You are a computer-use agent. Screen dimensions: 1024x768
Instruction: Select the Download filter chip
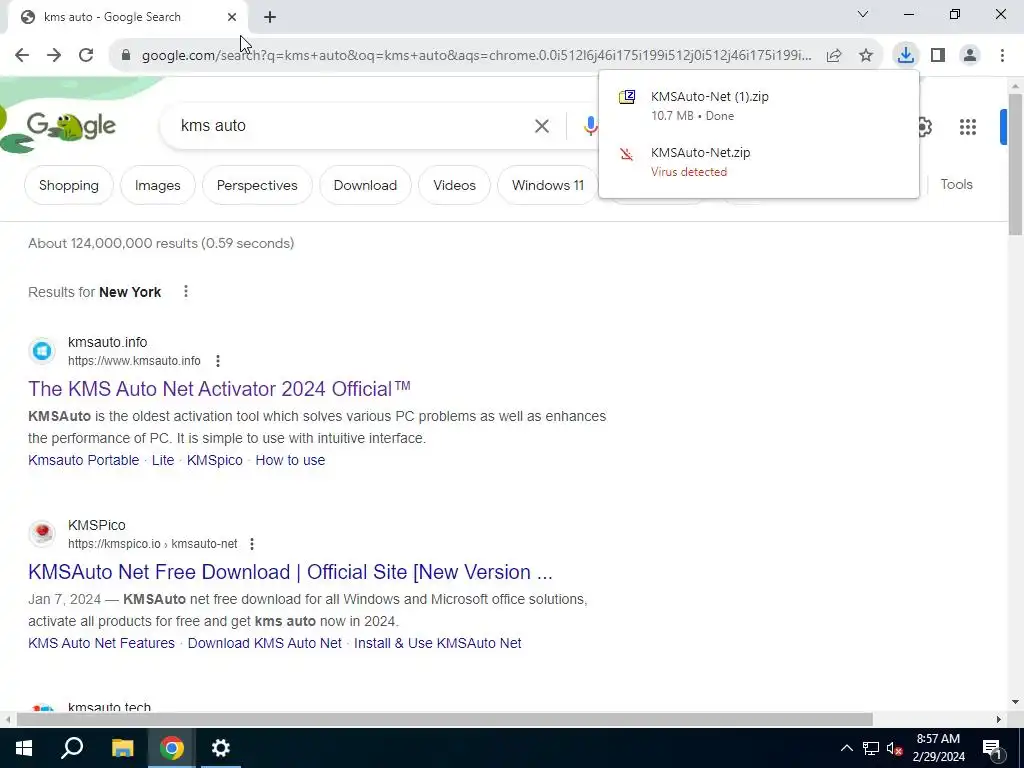pyautogui.click(x=365, y=185)
